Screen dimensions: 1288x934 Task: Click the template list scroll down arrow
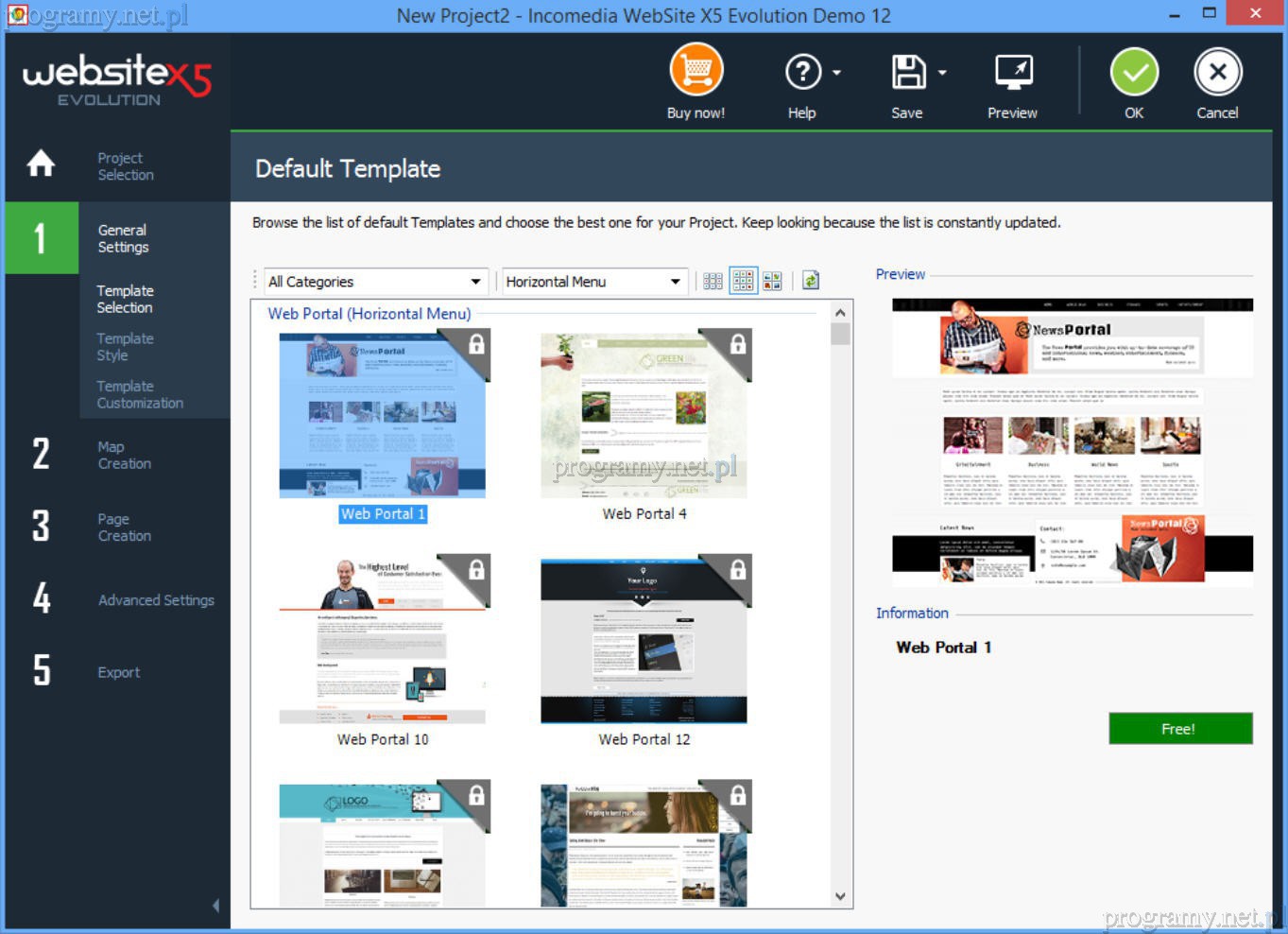point(840,896)
